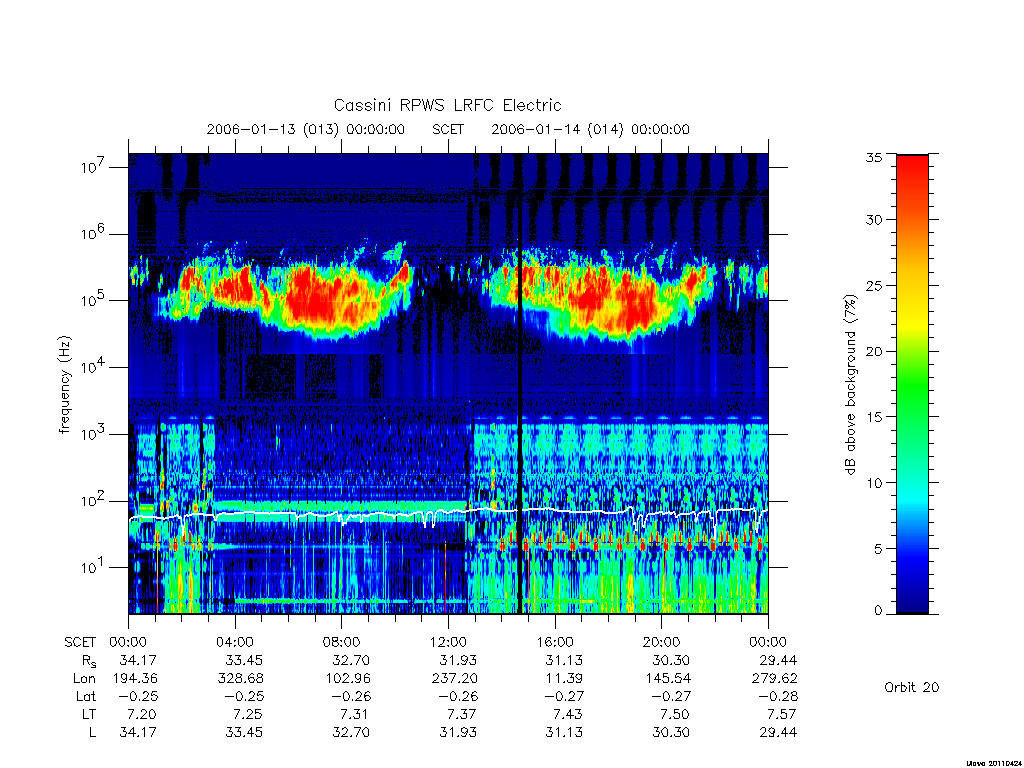Click "29.44" in the L row
Screen dimensions: 1024x768
[778, 733]
